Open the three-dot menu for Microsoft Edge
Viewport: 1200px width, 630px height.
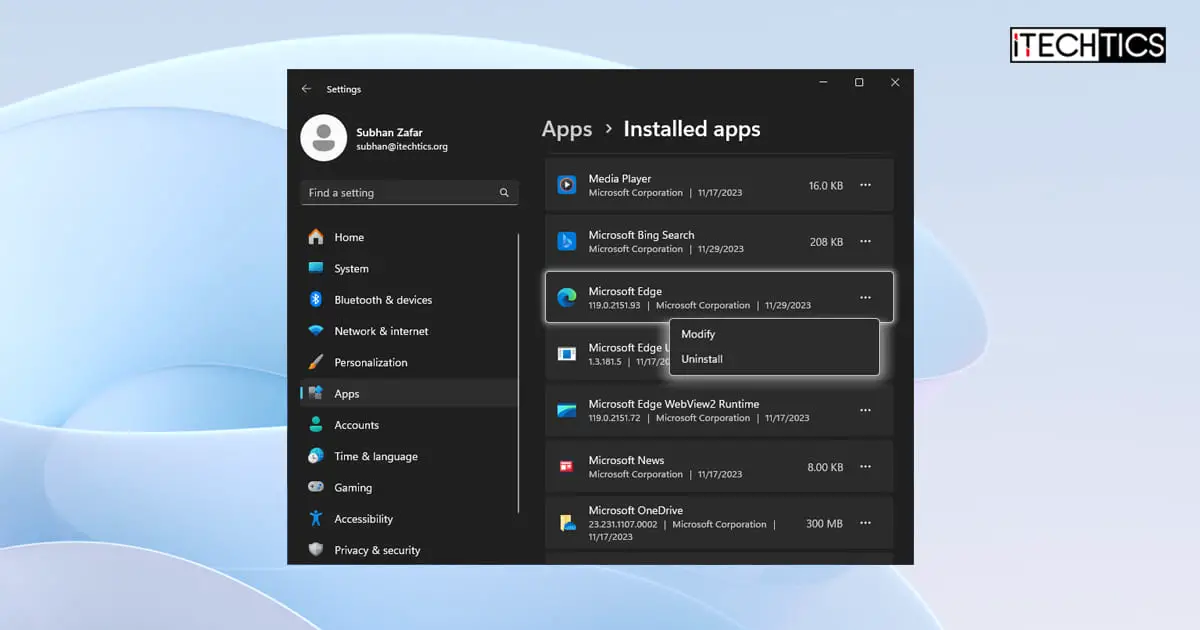tap(865, 297)
